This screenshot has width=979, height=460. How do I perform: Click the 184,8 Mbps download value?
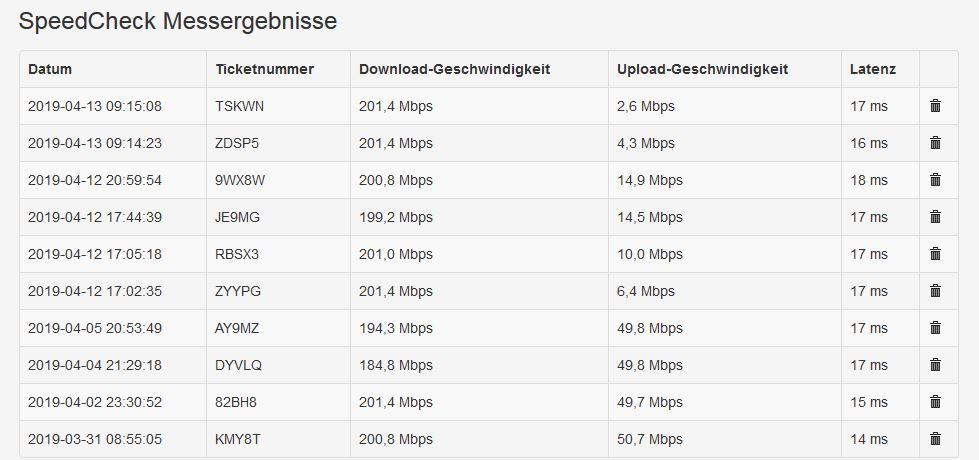pyautogui.click(x=395, y=365)
